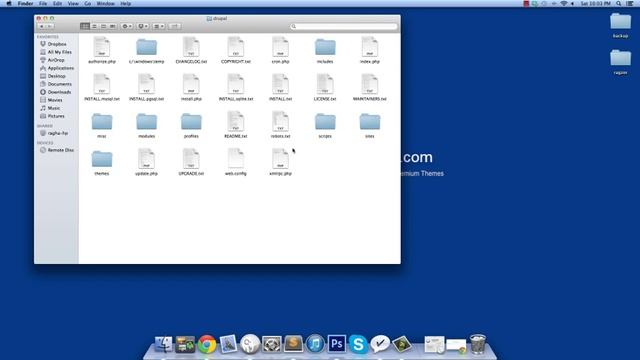Select the cron.php file icon

[280, 47]
